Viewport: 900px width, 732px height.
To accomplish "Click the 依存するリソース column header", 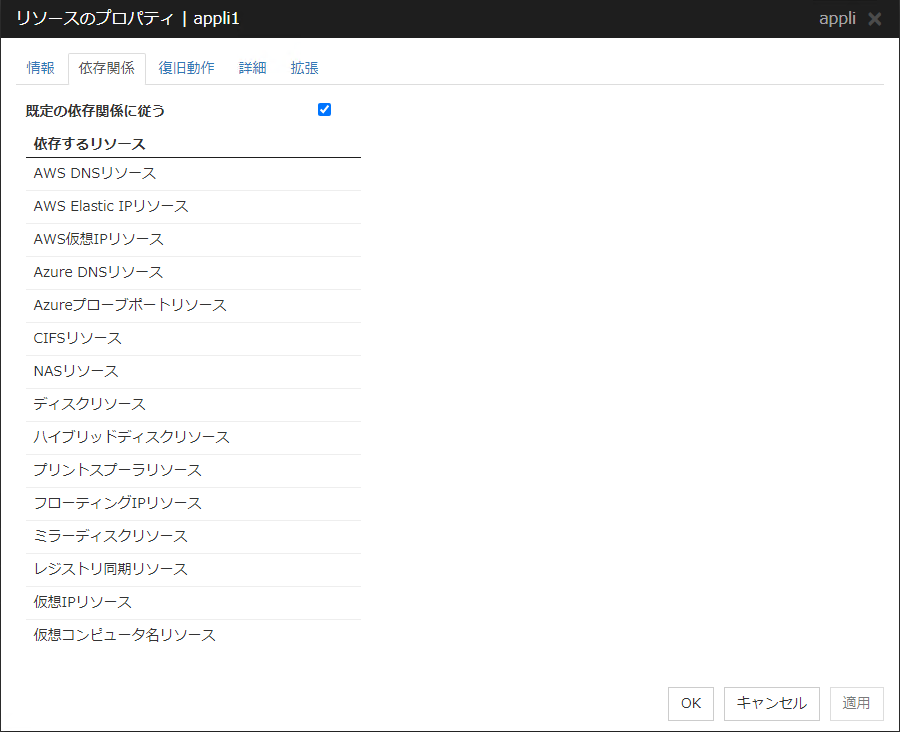I will (x=90, y=144).
